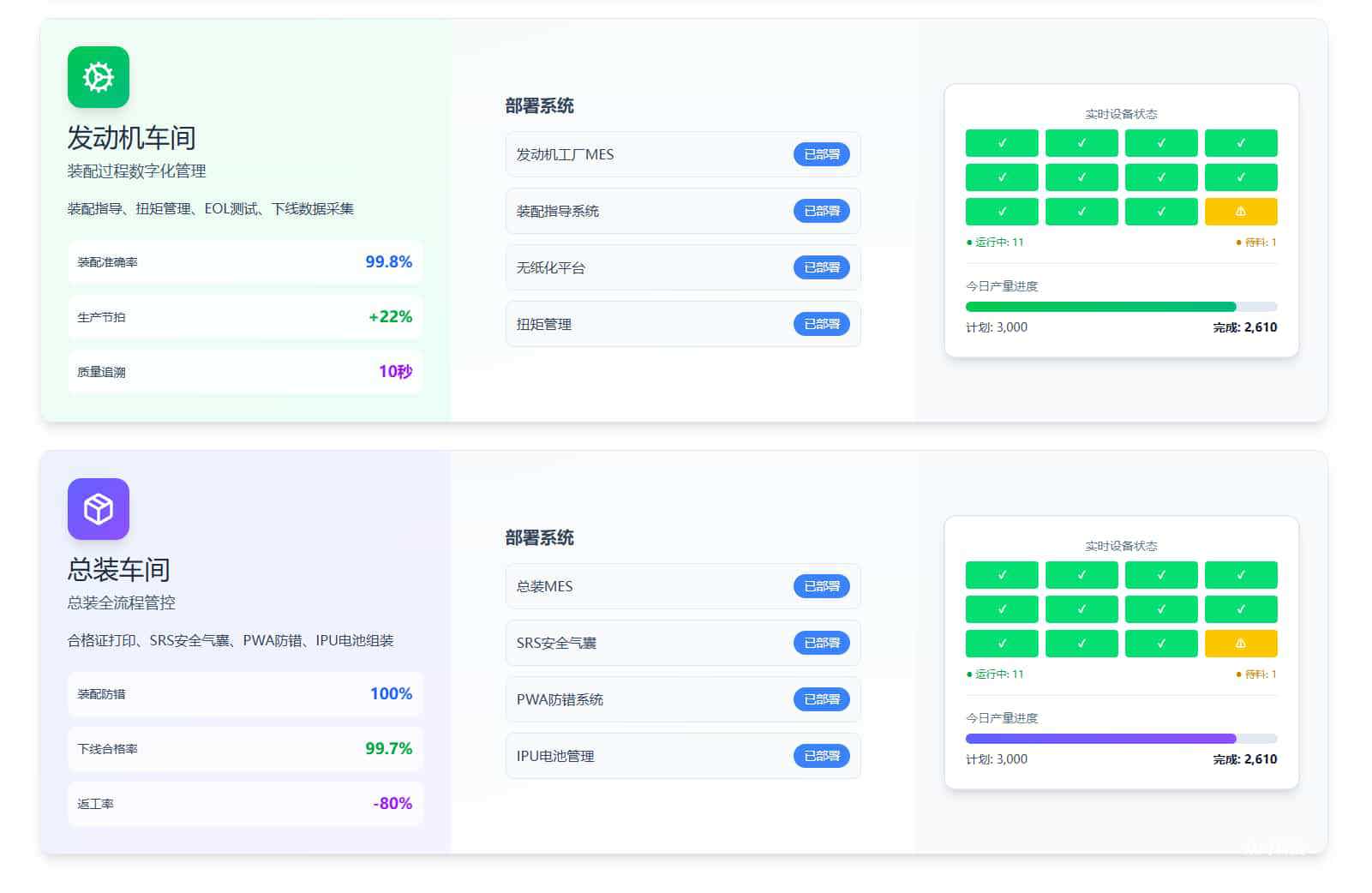Viewport: 1372px width, 893px height.
Task: Click the 待料: 1 indicator in 总装车间 panel
Action: pos(1256,674)
